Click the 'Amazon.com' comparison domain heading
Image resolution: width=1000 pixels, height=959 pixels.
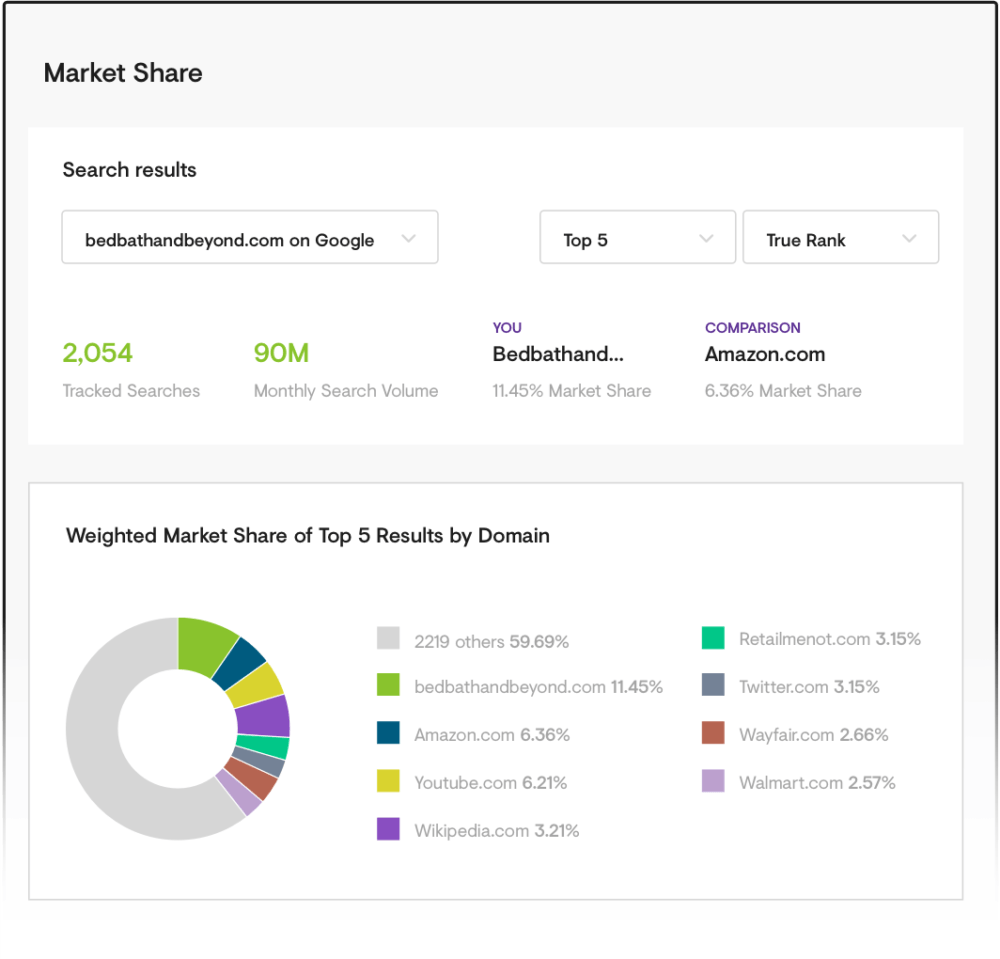click(x=765, y=354)
